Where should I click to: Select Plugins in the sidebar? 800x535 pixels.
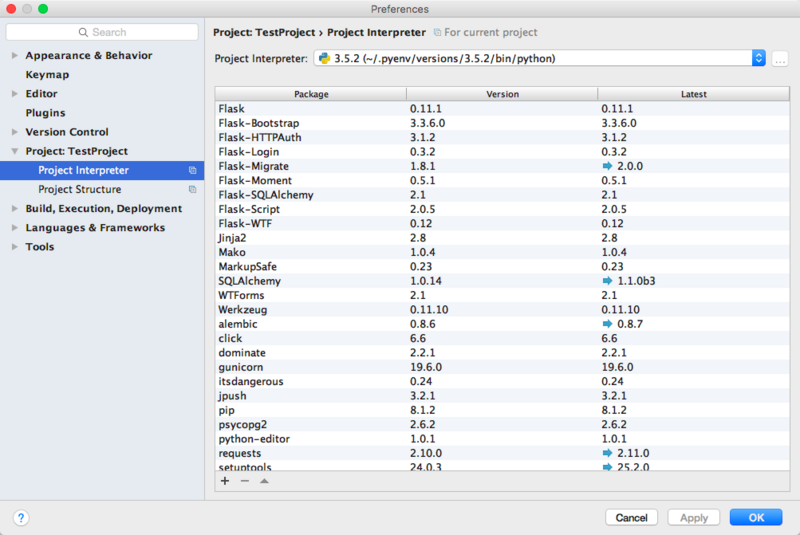[45, 113]
